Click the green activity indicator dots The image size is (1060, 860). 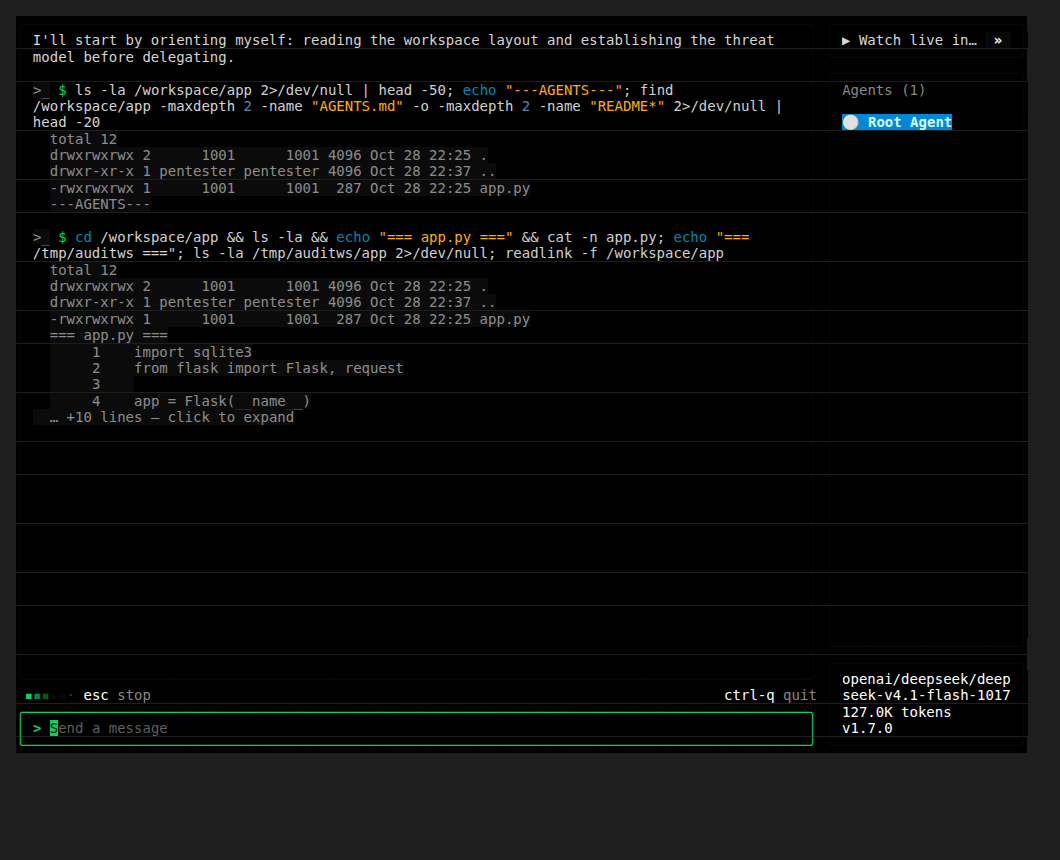tap(49, 696)
